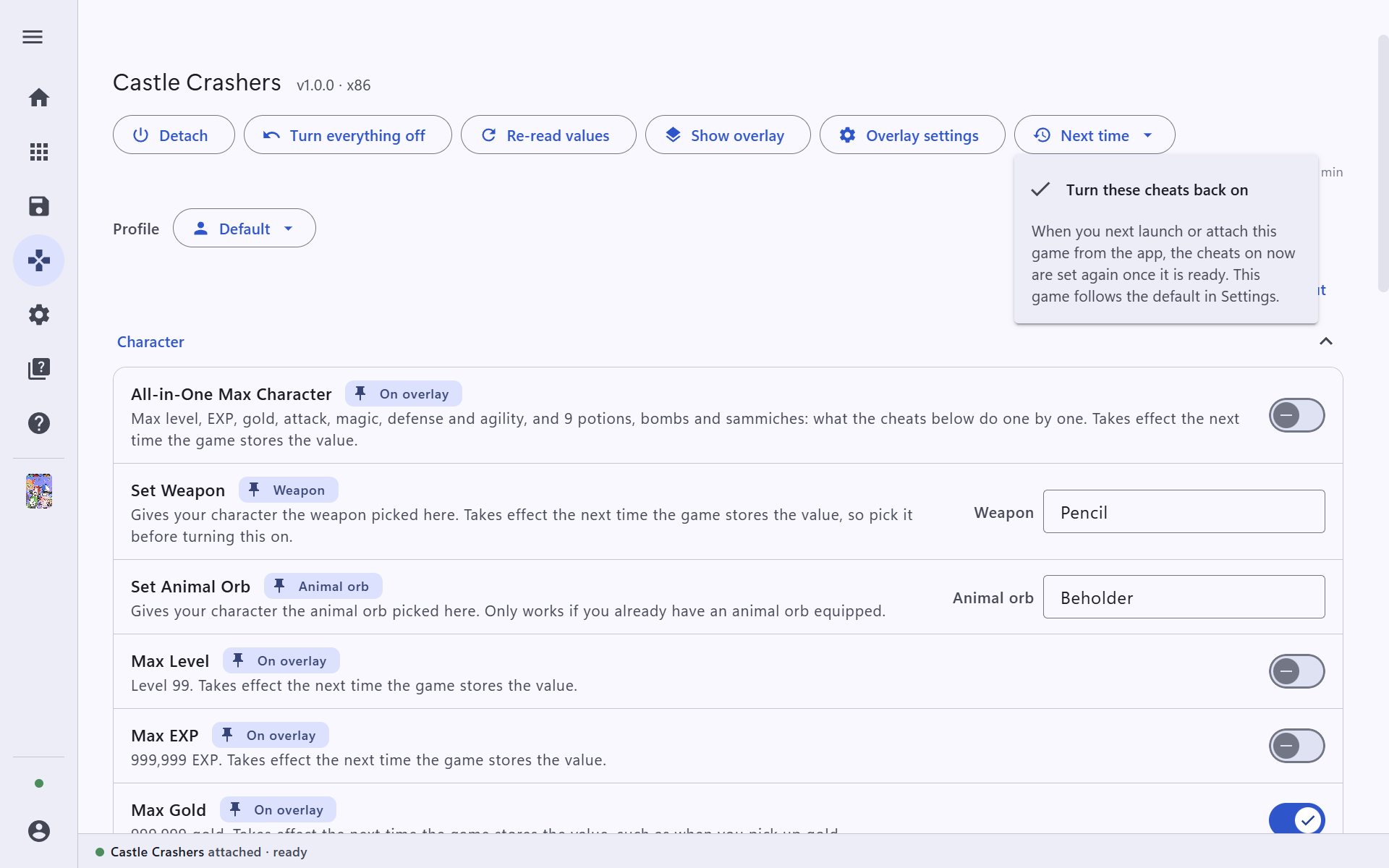The image size is (1389, 868).
Task: Open the account profile icon in sidebar
Action: [39, 831]
